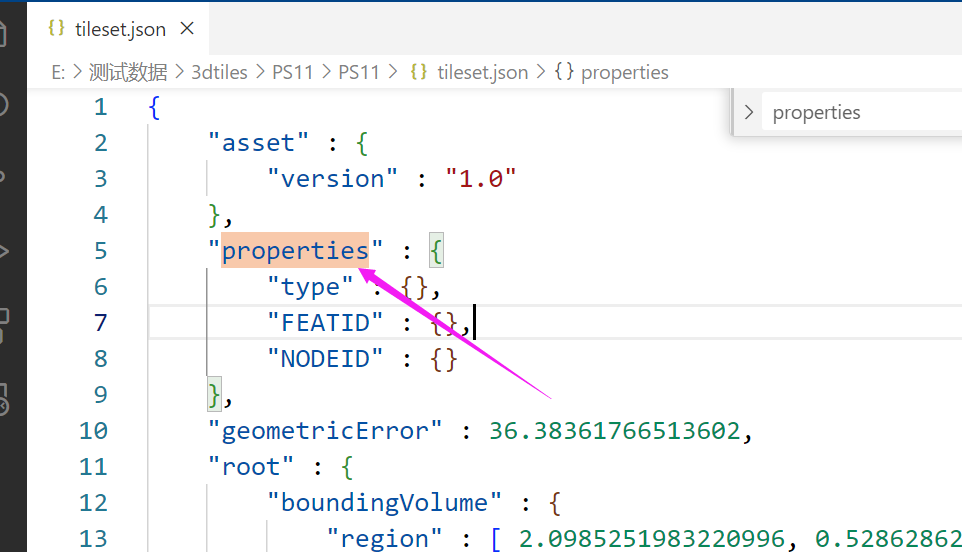
Task: Select the tileset.json editor tab
Action: click(120, 29)
